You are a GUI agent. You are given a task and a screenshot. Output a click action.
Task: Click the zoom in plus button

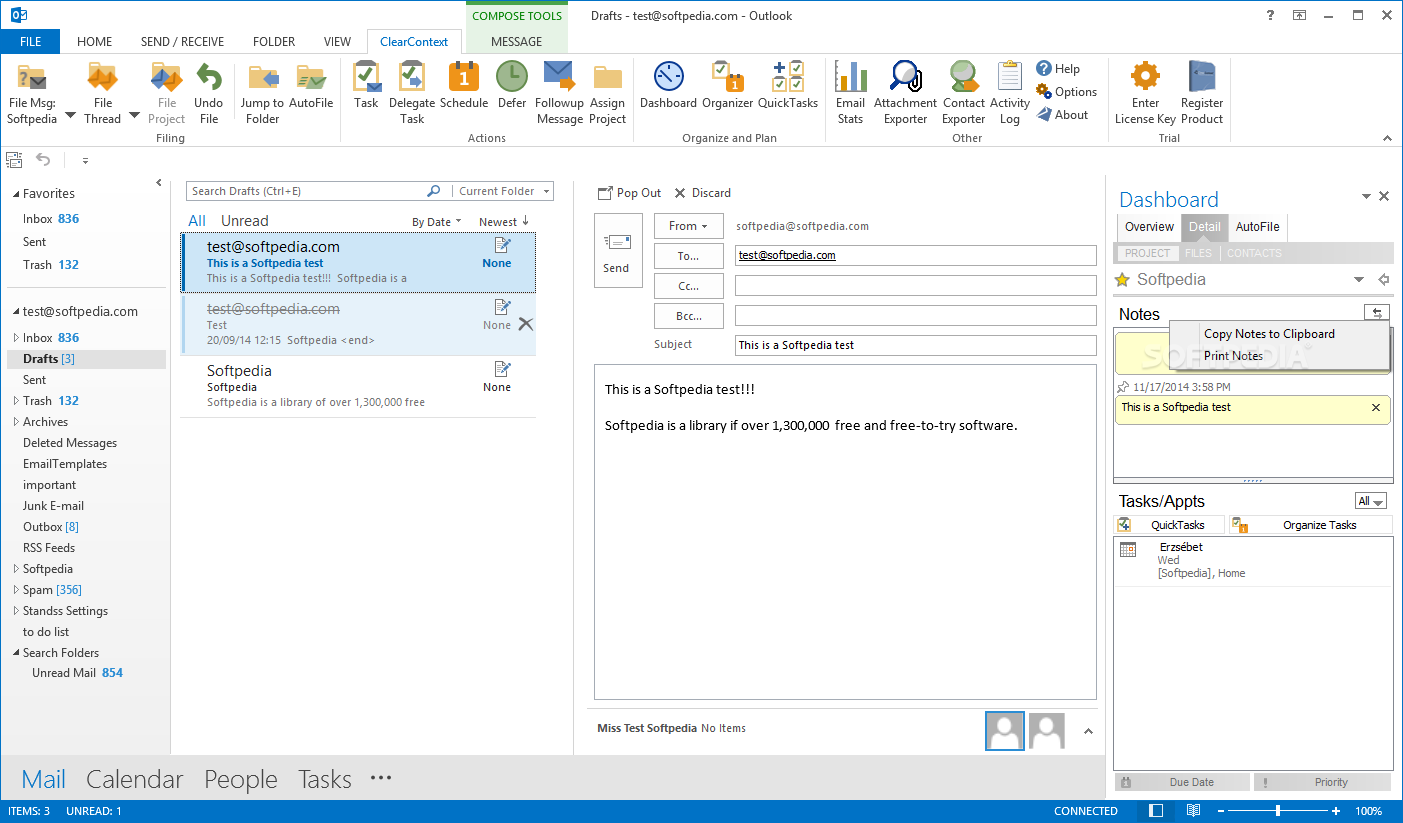pos(1337,811)
